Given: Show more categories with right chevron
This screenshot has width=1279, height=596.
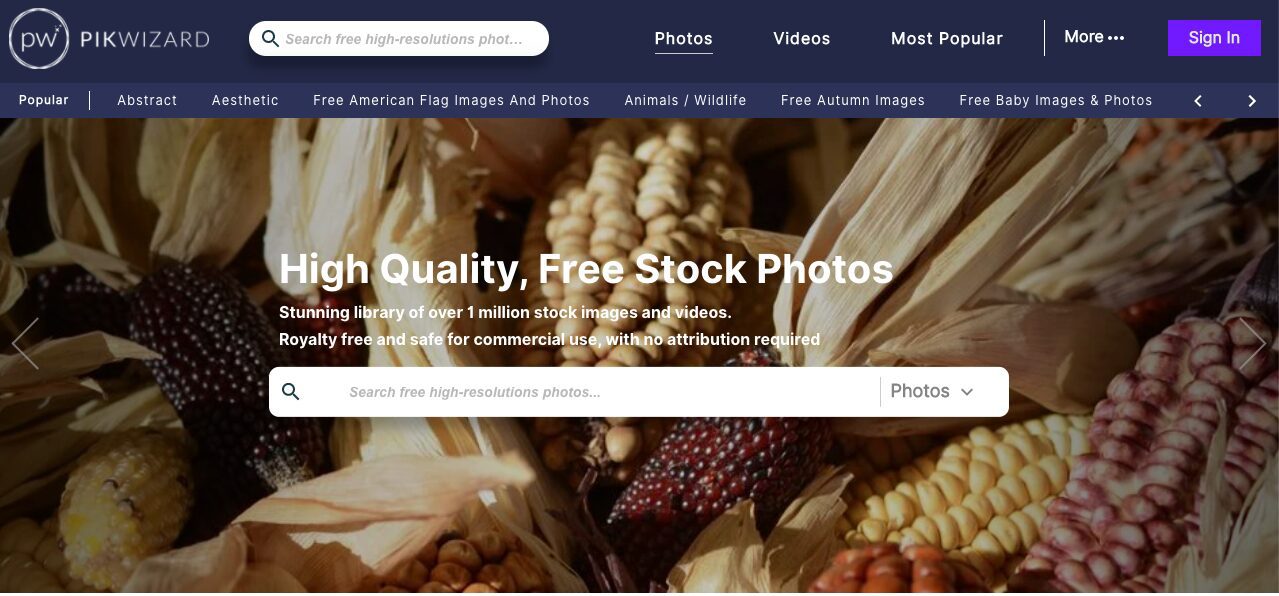Looking at the screenshot, I should 1252,101.
